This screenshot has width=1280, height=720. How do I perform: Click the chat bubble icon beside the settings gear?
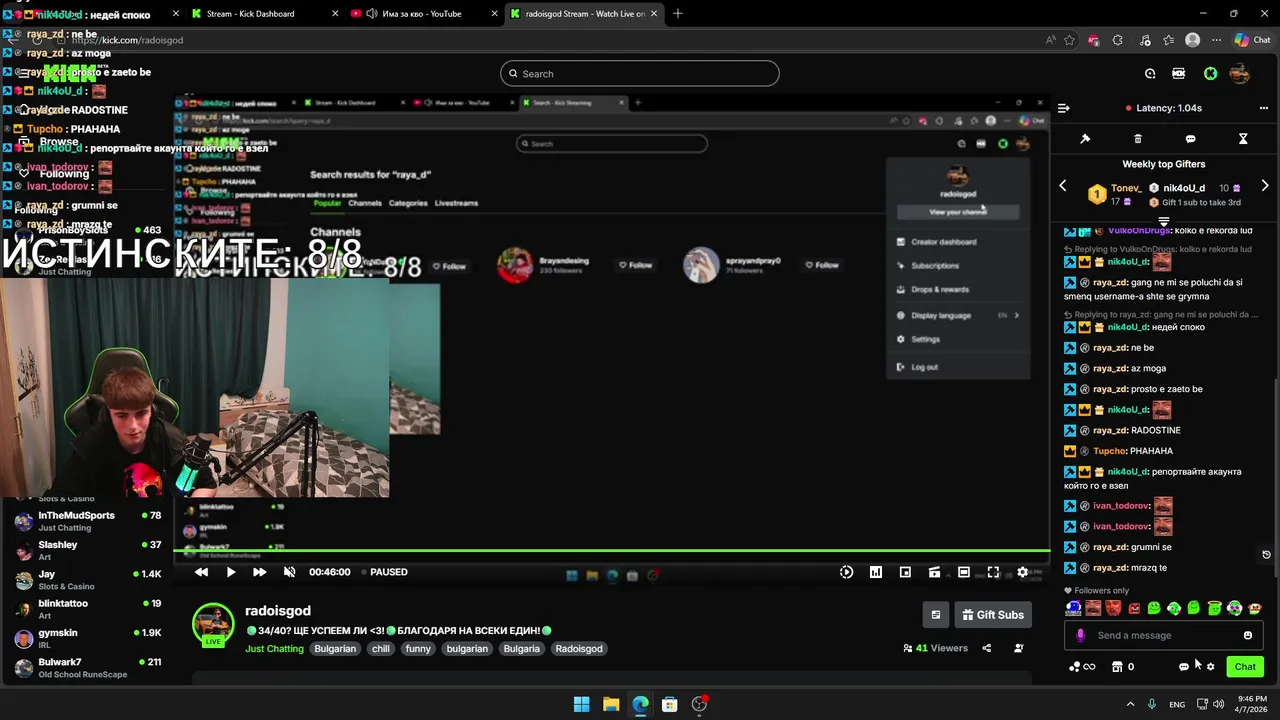1184,667
